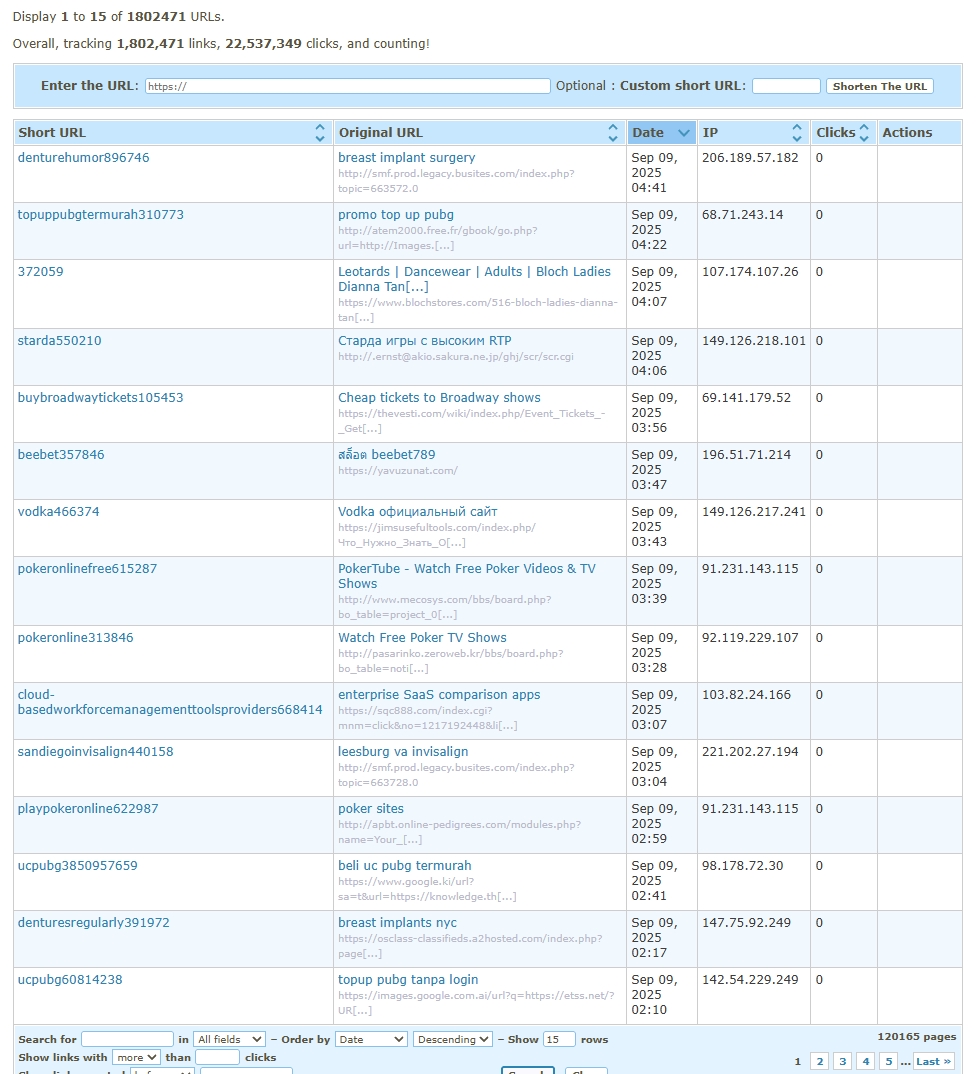Sort table using Short URL column arrows
The width and height of the screenshot is (977, 1074).
[x=319, y=133]
